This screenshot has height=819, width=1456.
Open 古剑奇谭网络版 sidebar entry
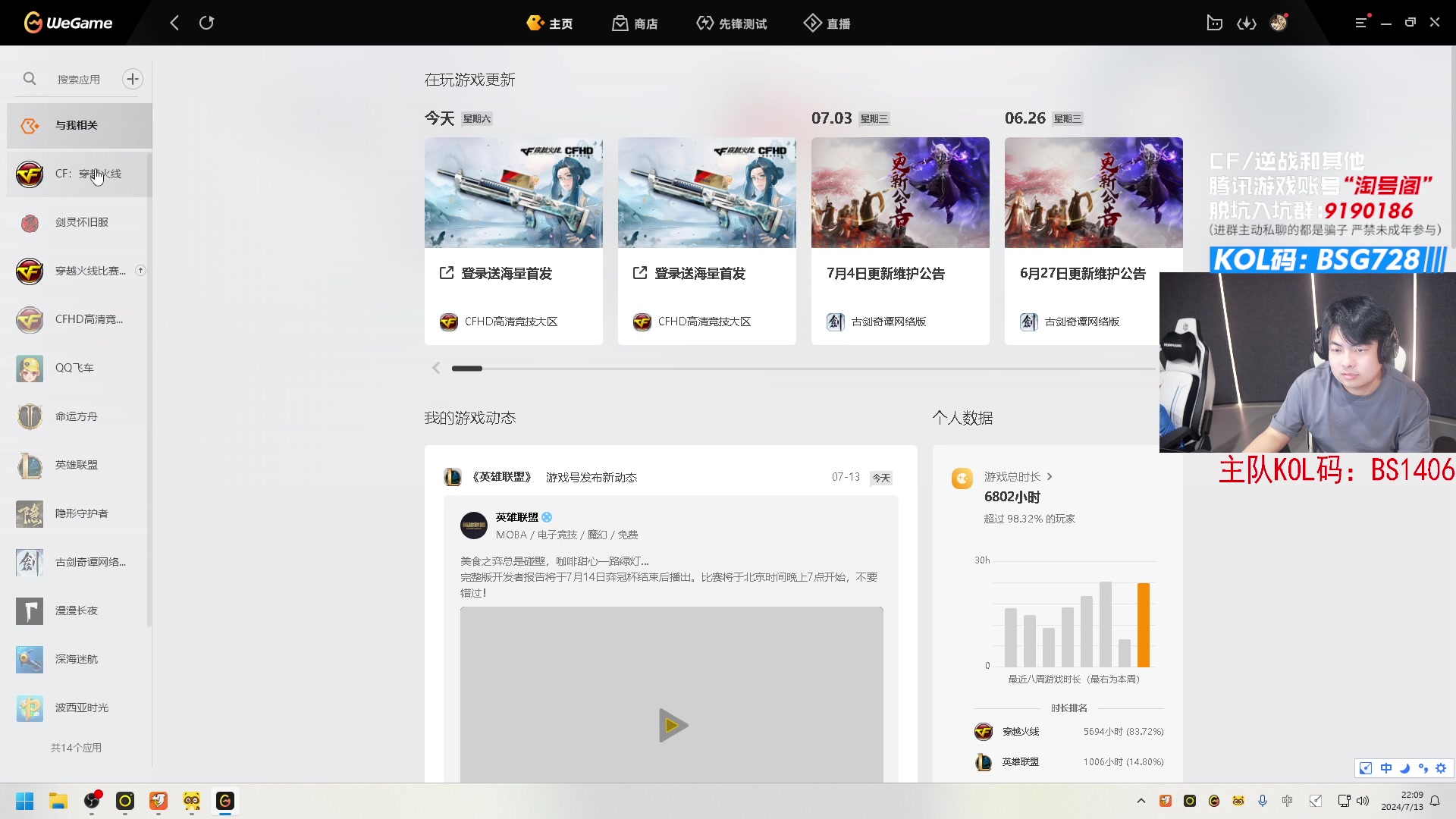pos(80,562)
